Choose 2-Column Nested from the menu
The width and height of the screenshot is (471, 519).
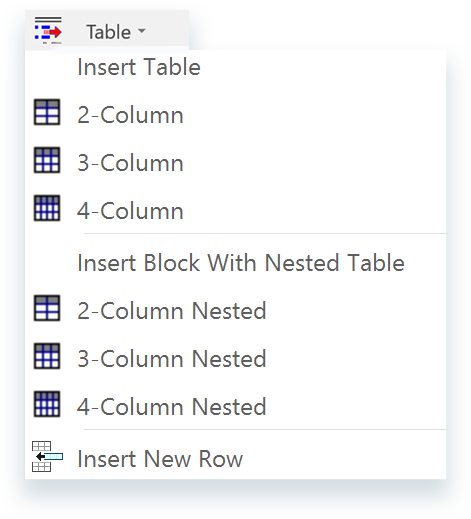[x=235, y=311]
